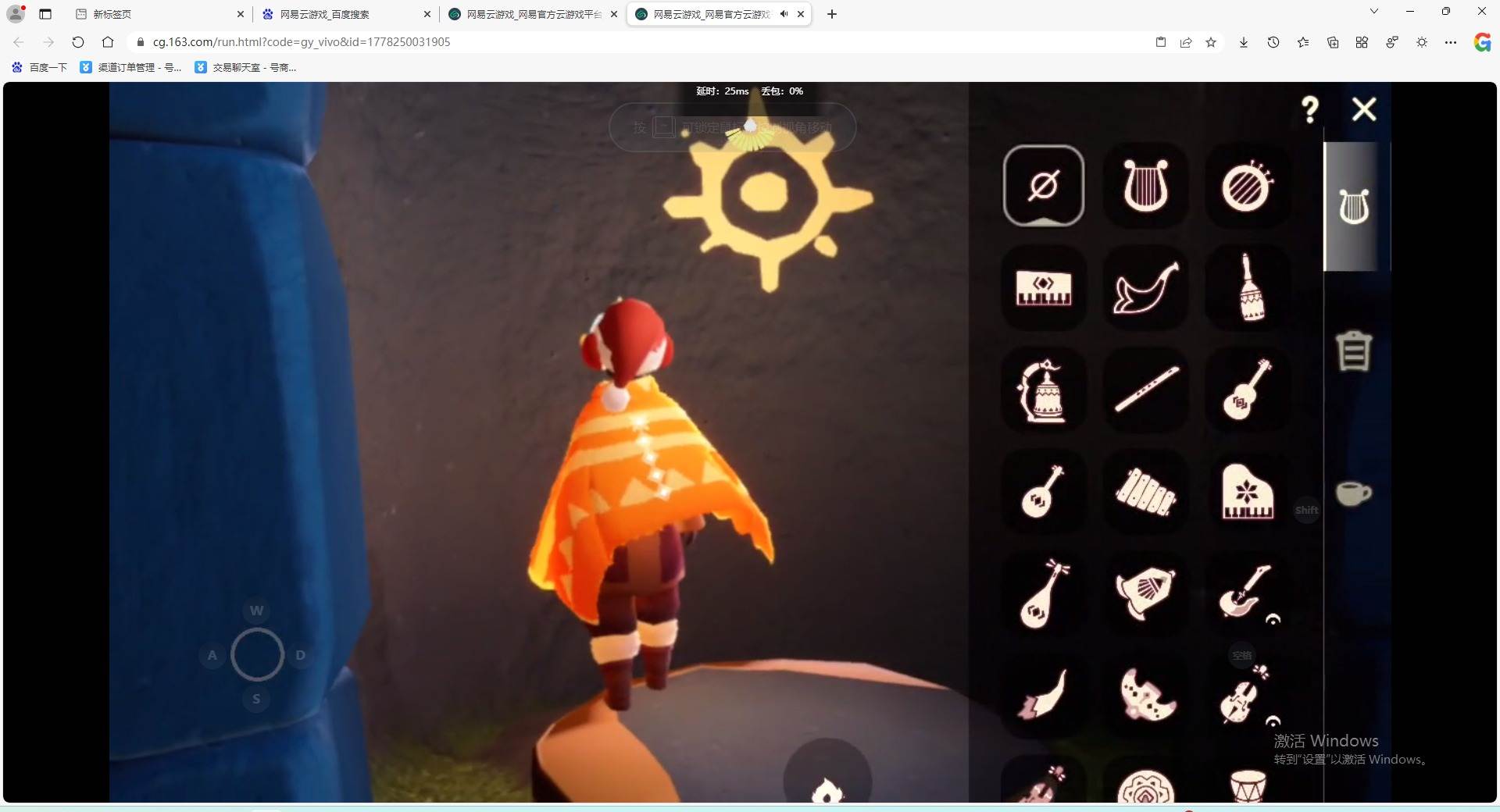Screen dimensions: 1500x812
Task: Tap the flame action button at bottom
Action: pyautogui.click(x=827, y=782)
